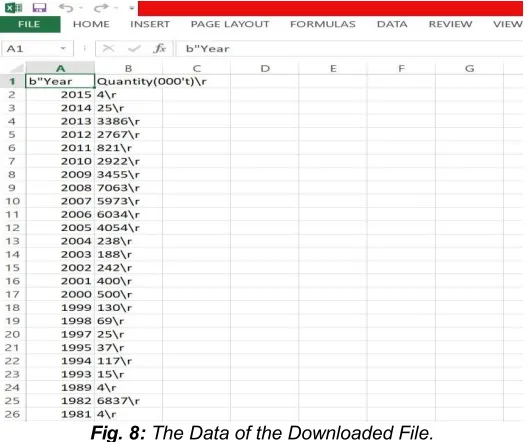Open the FORMULAS tab
This screenshot has height=442, width=530.
click(x=323, y=24)
